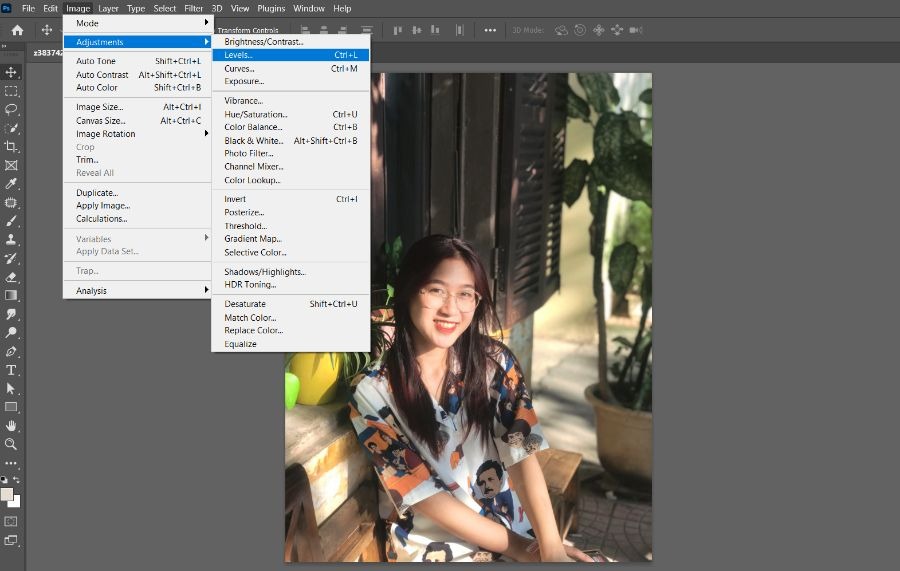
Task: Click Trim... in Image menu
Action: 138,160
